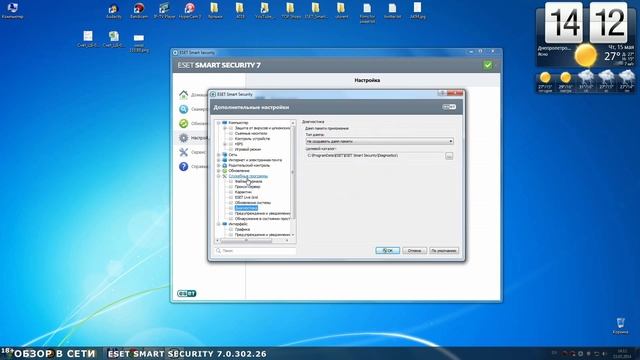This screenshot has width=640, height=360.
Task: Click the help question button in dialog title bar
Action: click(441, 93)
